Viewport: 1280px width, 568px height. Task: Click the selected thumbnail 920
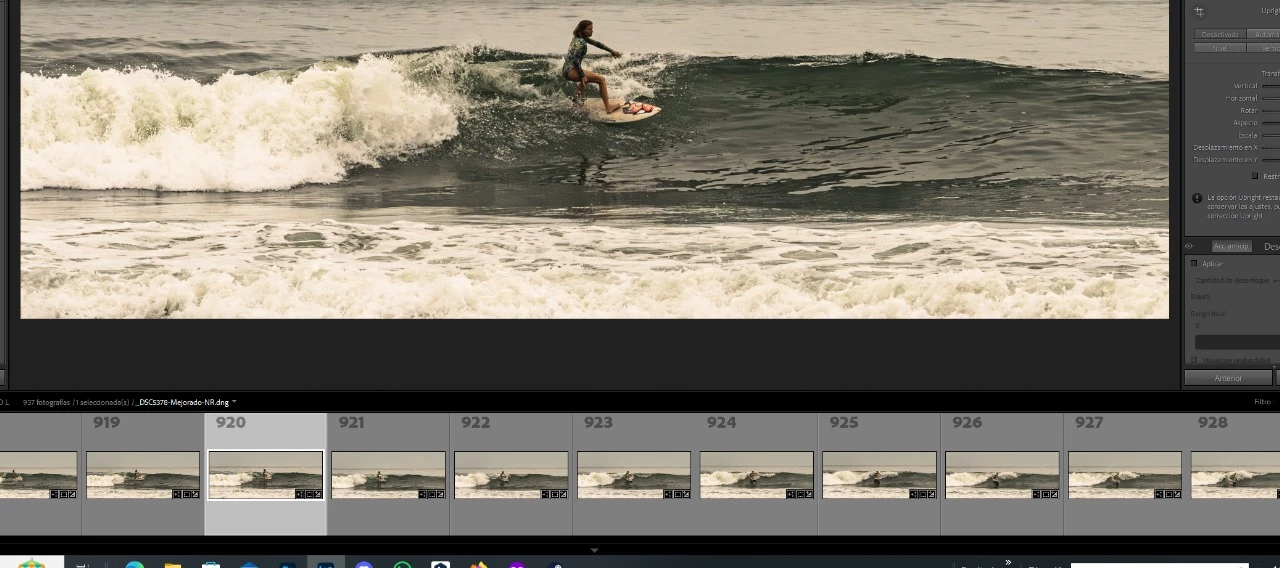[265, 474]
